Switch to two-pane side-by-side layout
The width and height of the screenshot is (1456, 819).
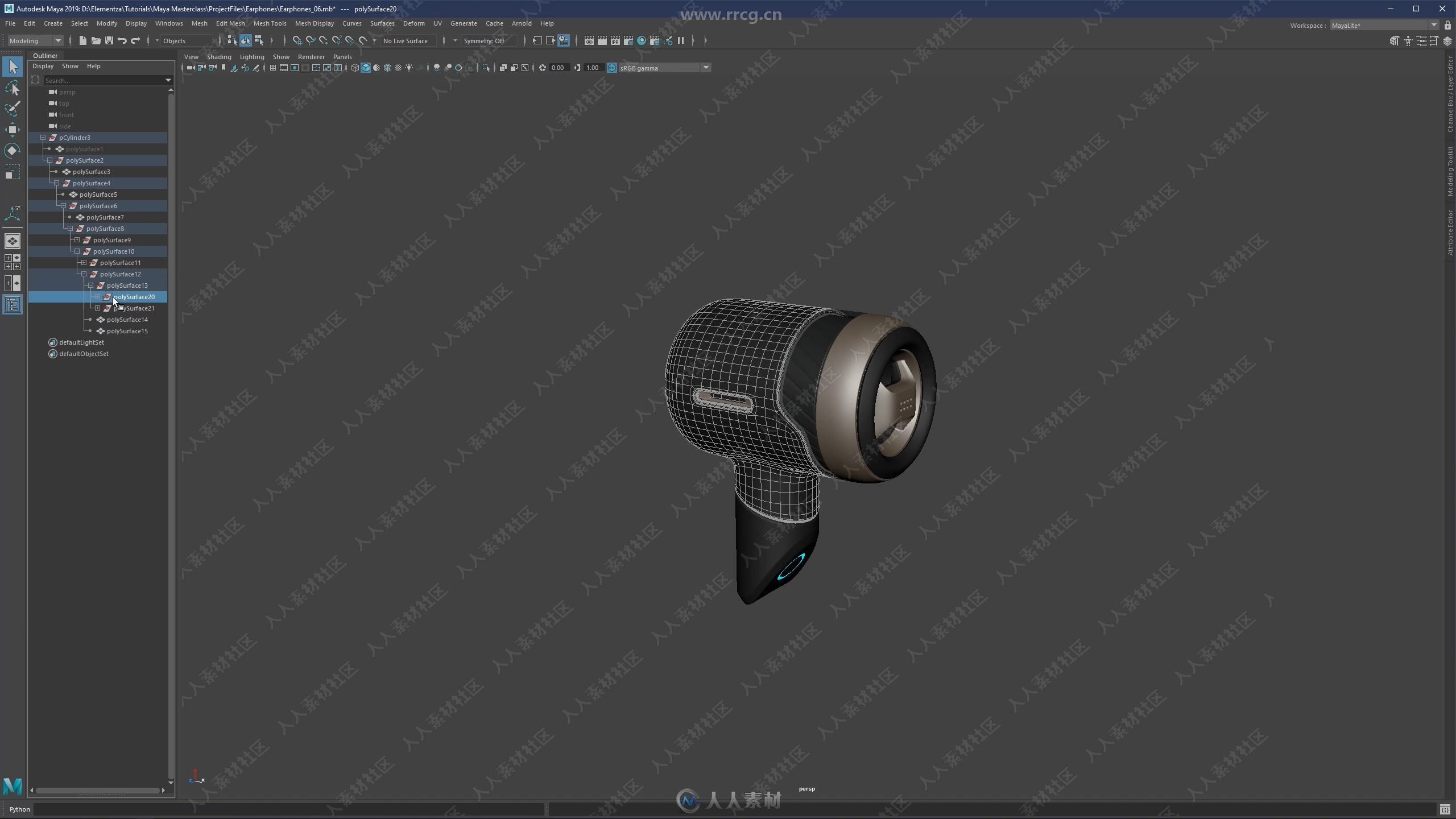pos(12,283)
